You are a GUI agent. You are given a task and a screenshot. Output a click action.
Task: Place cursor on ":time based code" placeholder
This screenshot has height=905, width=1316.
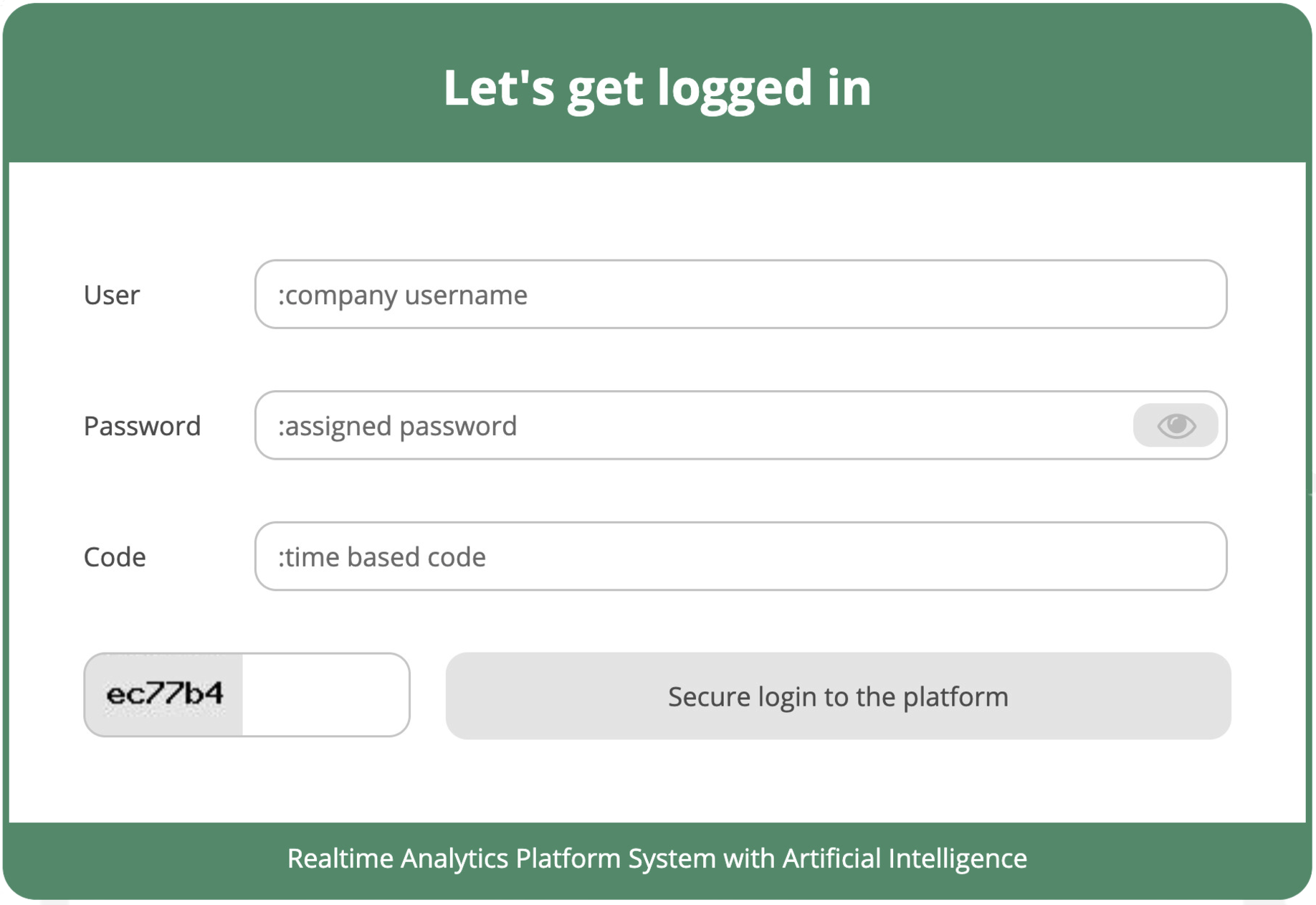[x=381, y=557]
